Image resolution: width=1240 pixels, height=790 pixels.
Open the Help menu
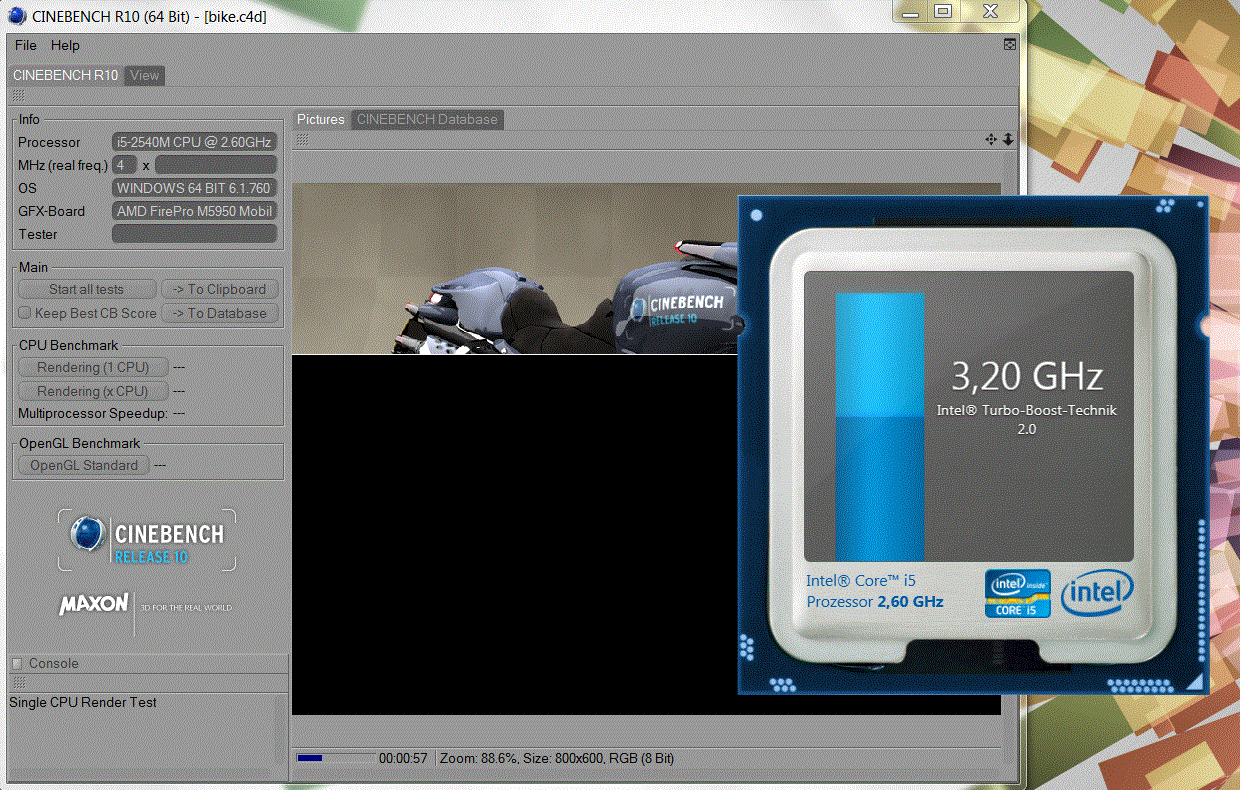tap(65, 45)
